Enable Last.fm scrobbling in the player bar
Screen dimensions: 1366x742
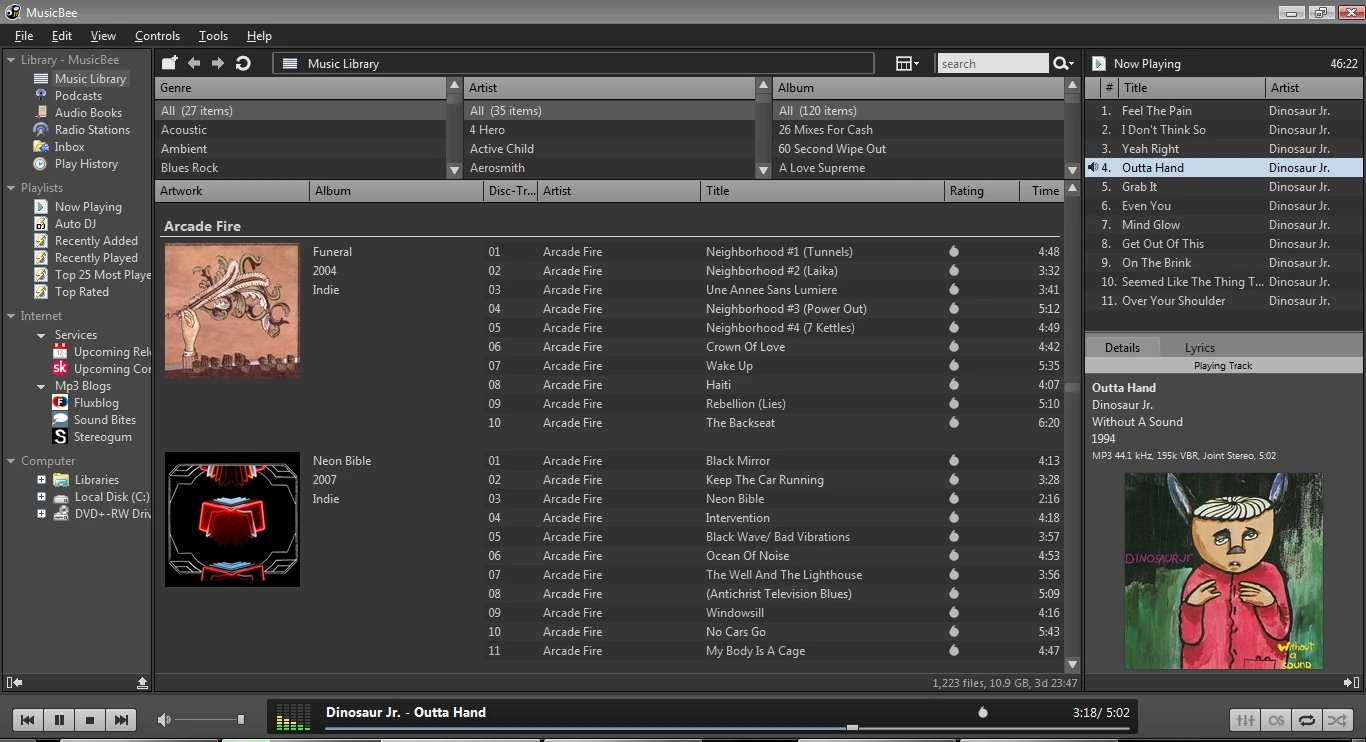coord(1276,720)
